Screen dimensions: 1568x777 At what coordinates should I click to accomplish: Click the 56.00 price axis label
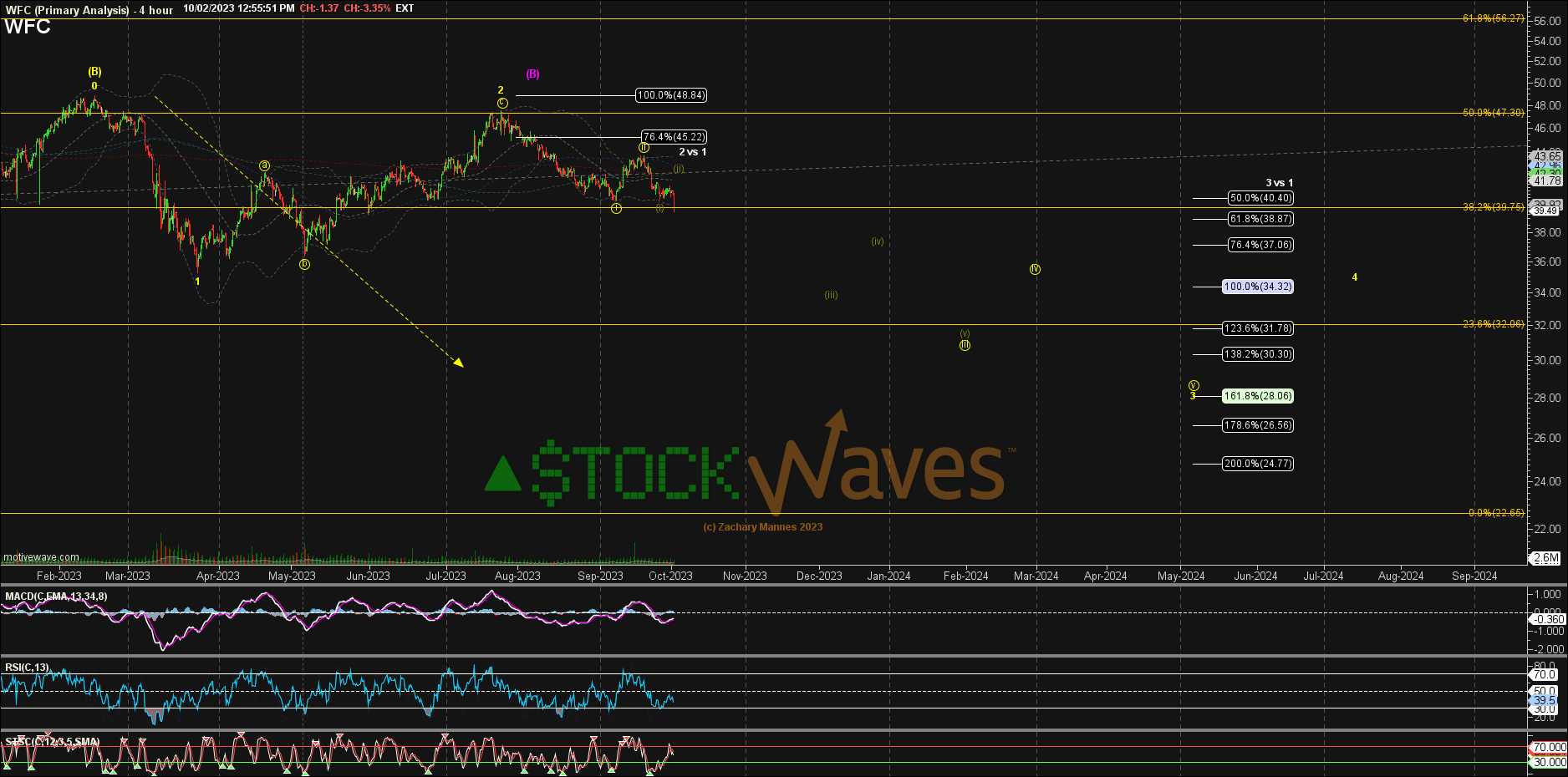point(1547,20)
